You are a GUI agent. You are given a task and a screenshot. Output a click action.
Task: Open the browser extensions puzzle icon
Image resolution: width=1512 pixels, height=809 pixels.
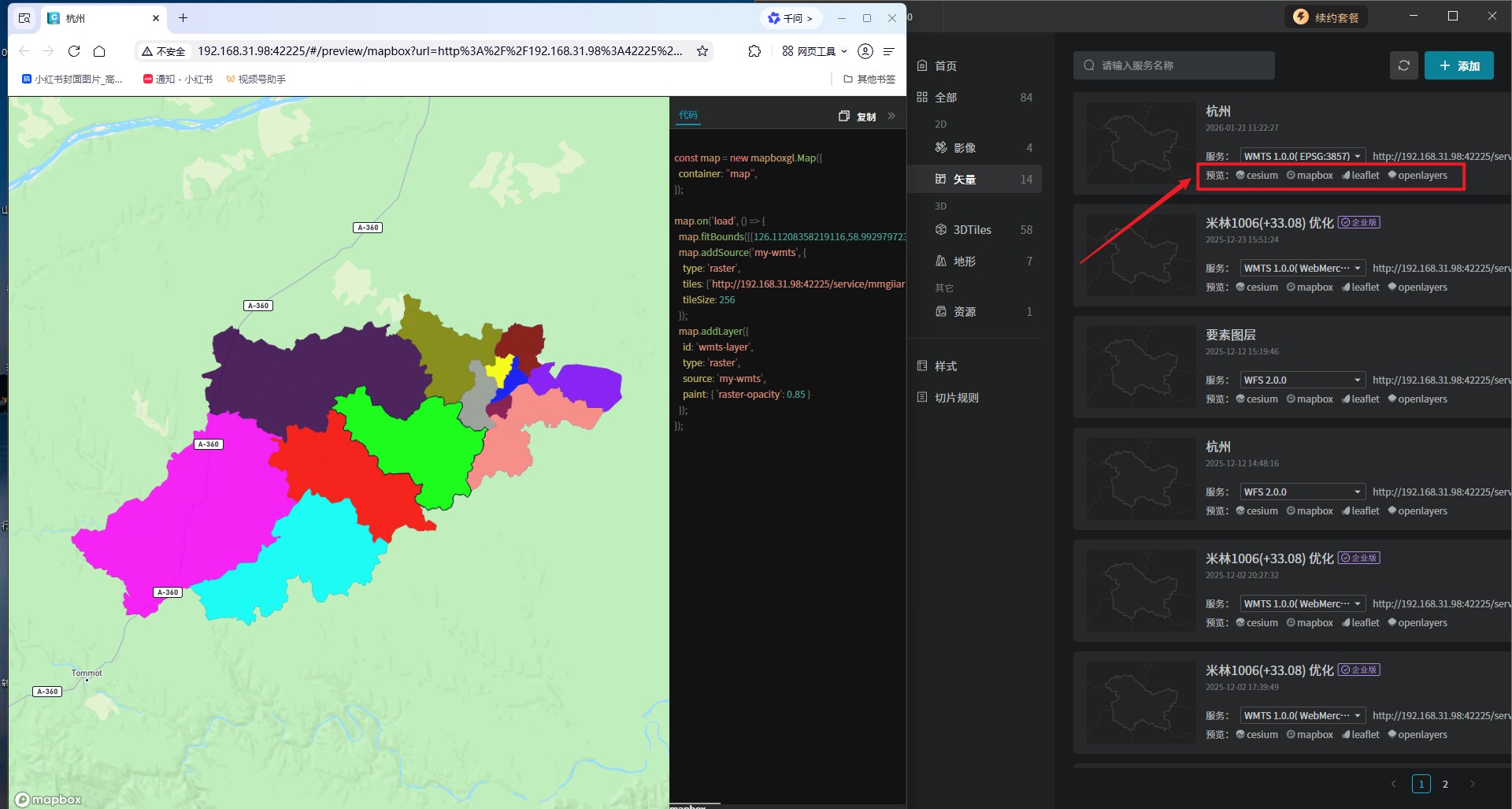[x=754, y=51]
